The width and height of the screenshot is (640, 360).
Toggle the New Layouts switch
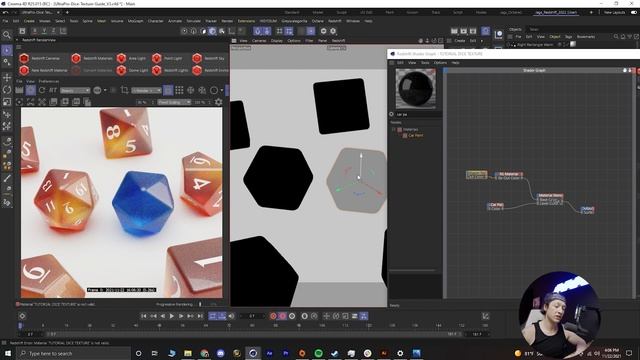click(634, 13)
